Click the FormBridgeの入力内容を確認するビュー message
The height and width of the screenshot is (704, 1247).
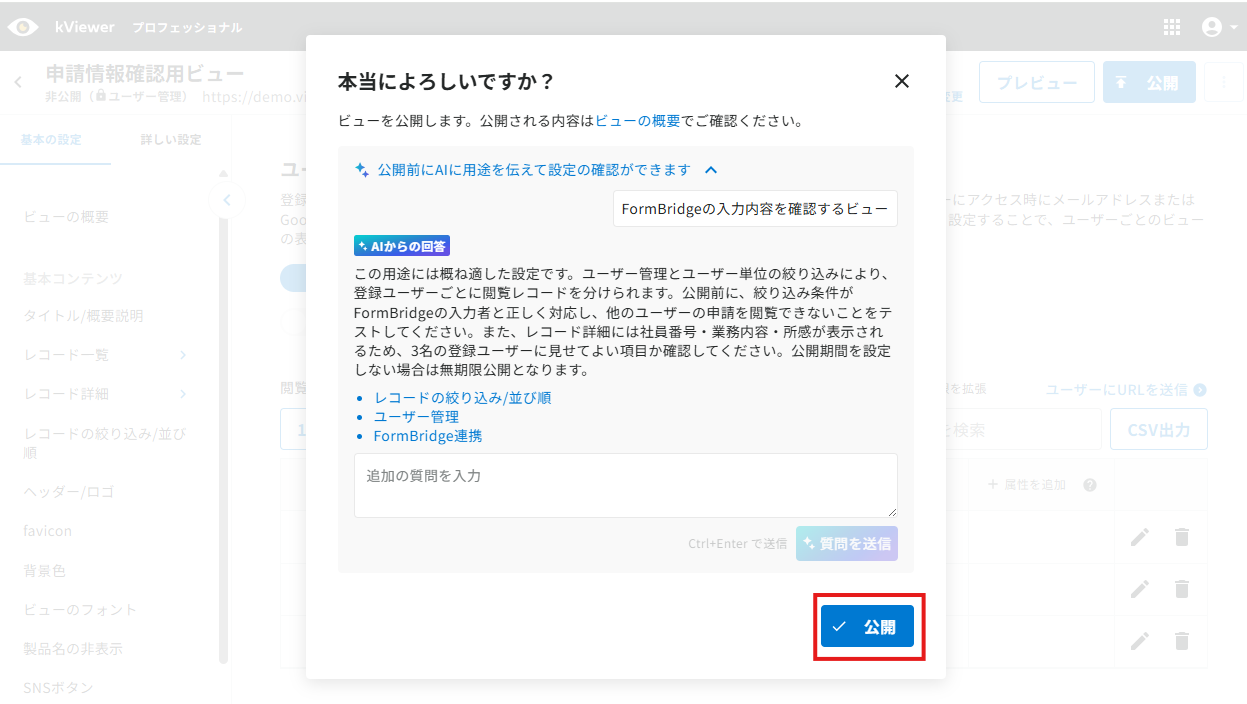(x=755, y=208)
